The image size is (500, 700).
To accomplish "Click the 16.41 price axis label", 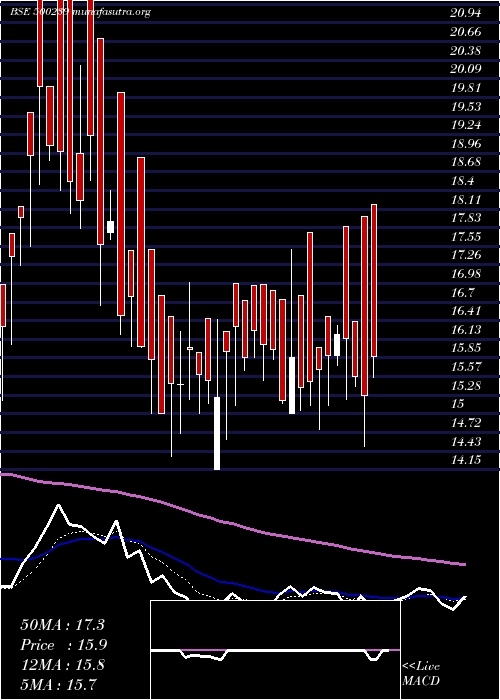I will coord(466,310).
